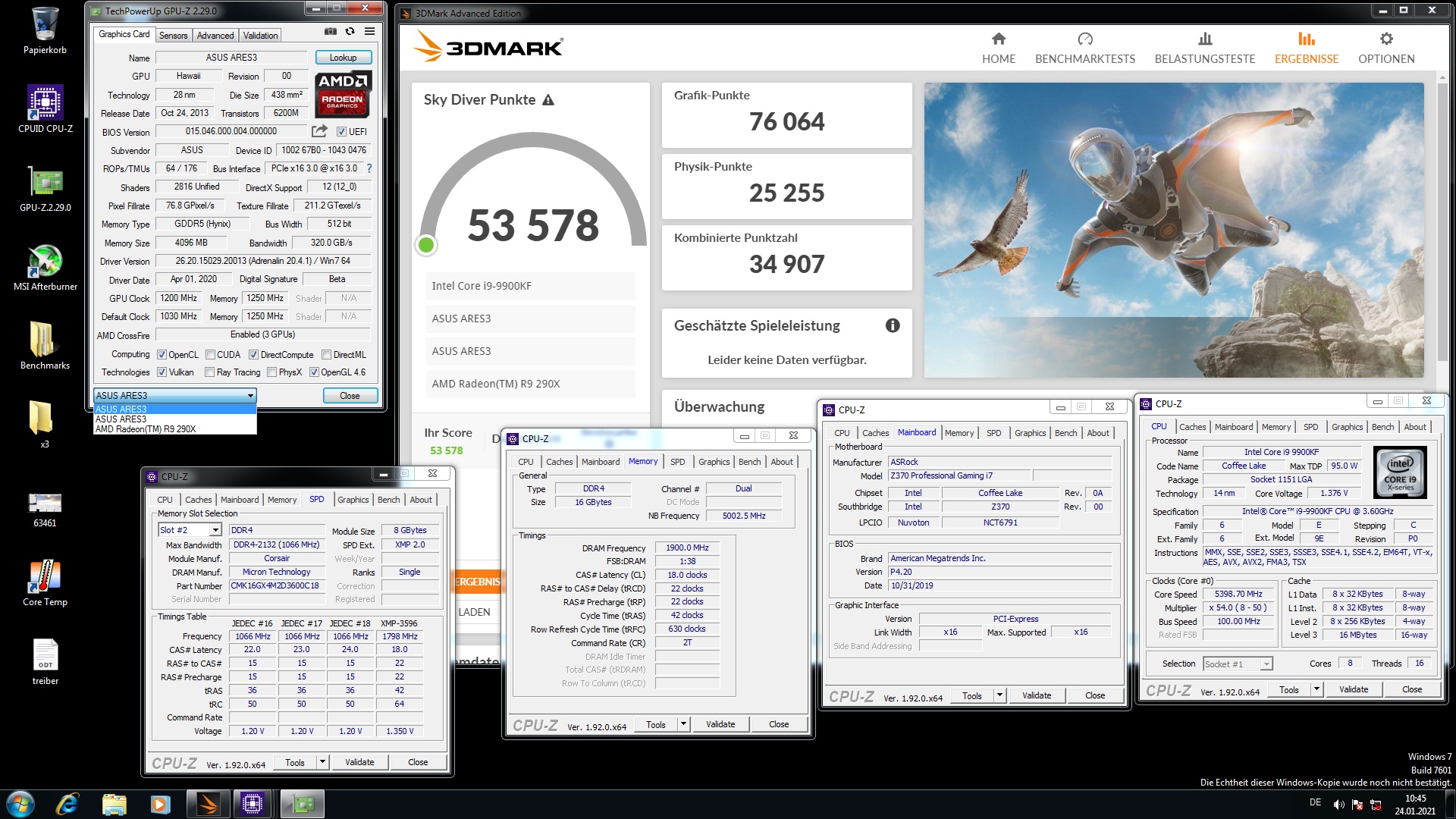The height and width of the screenshot is (819, 1456).
Task: Open the Socket #1 selection dropdown
Action: point(1238,664)
